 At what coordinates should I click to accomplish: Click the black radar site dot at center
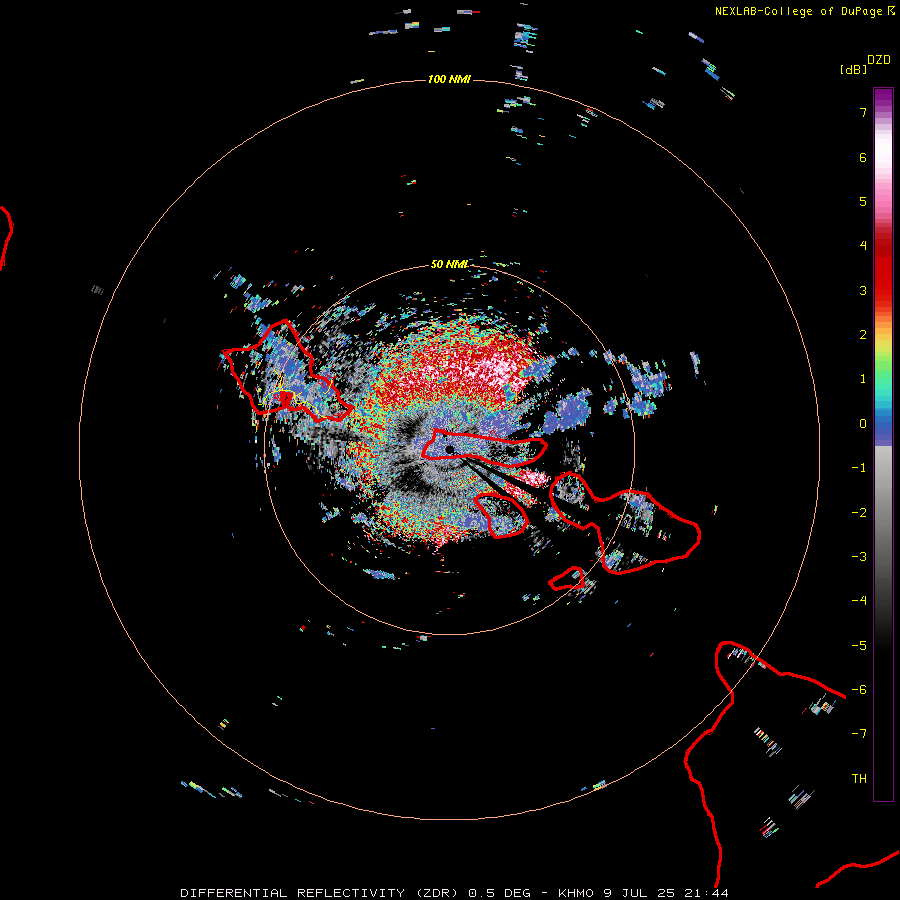click(450, 449)
